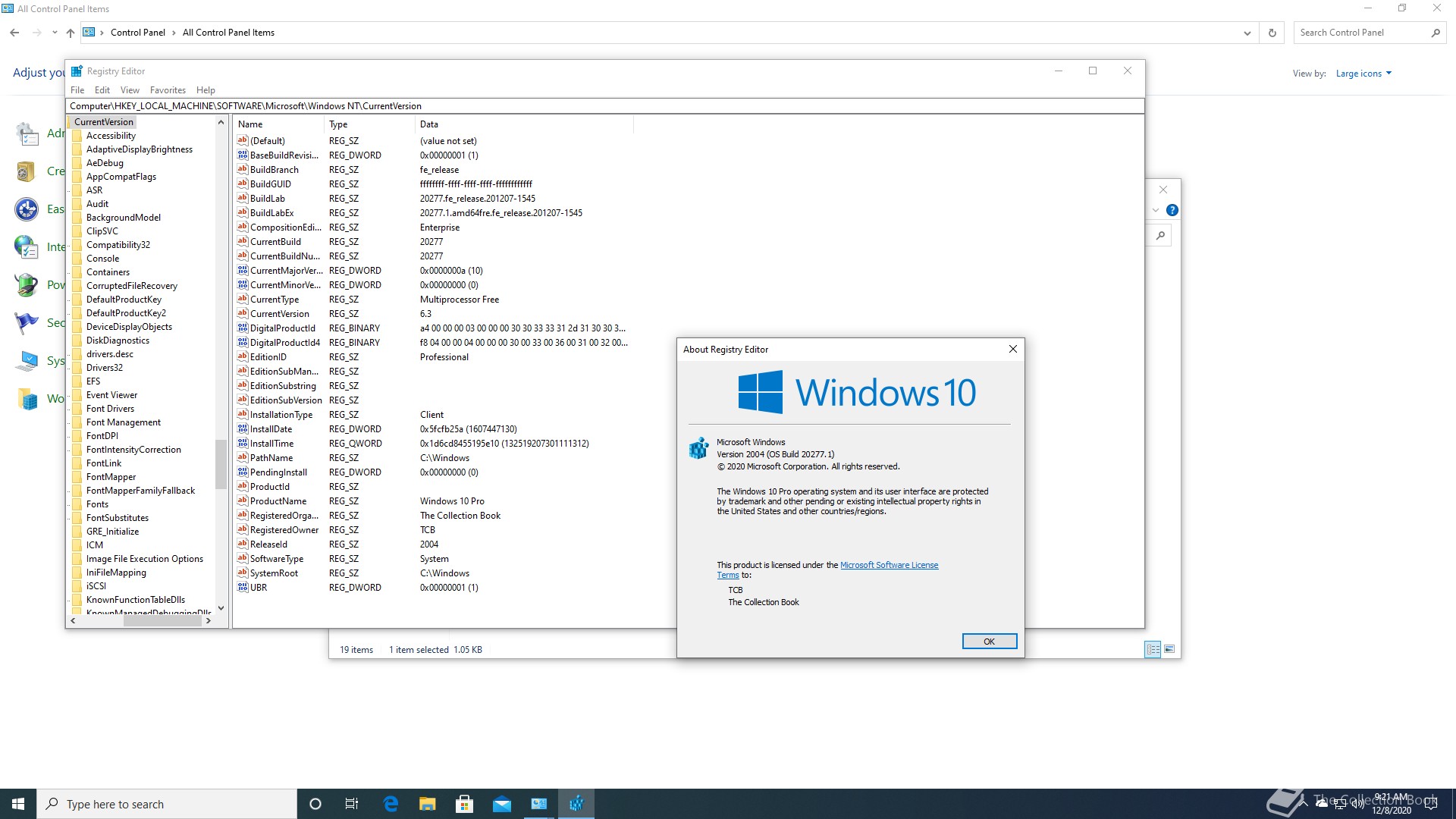Click the Data column header
This screenshot has width=1456, height=819.
pyautogui.click(x=524, y=124)
